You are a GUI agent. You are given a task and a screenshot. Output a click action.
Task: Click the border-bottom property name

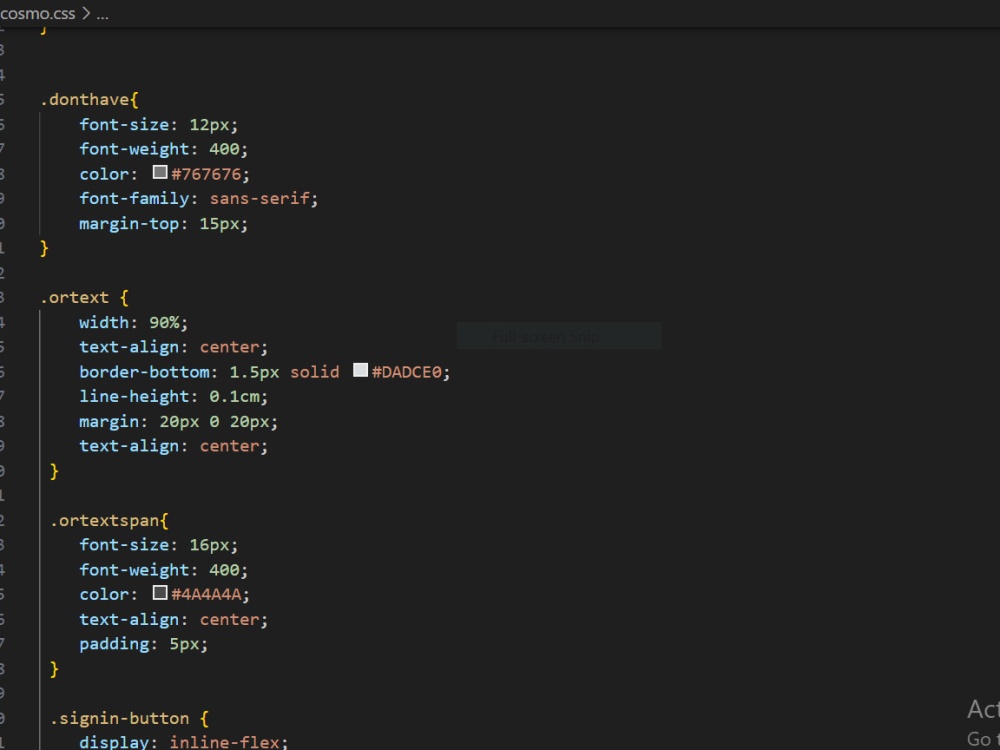coord(144,372)
